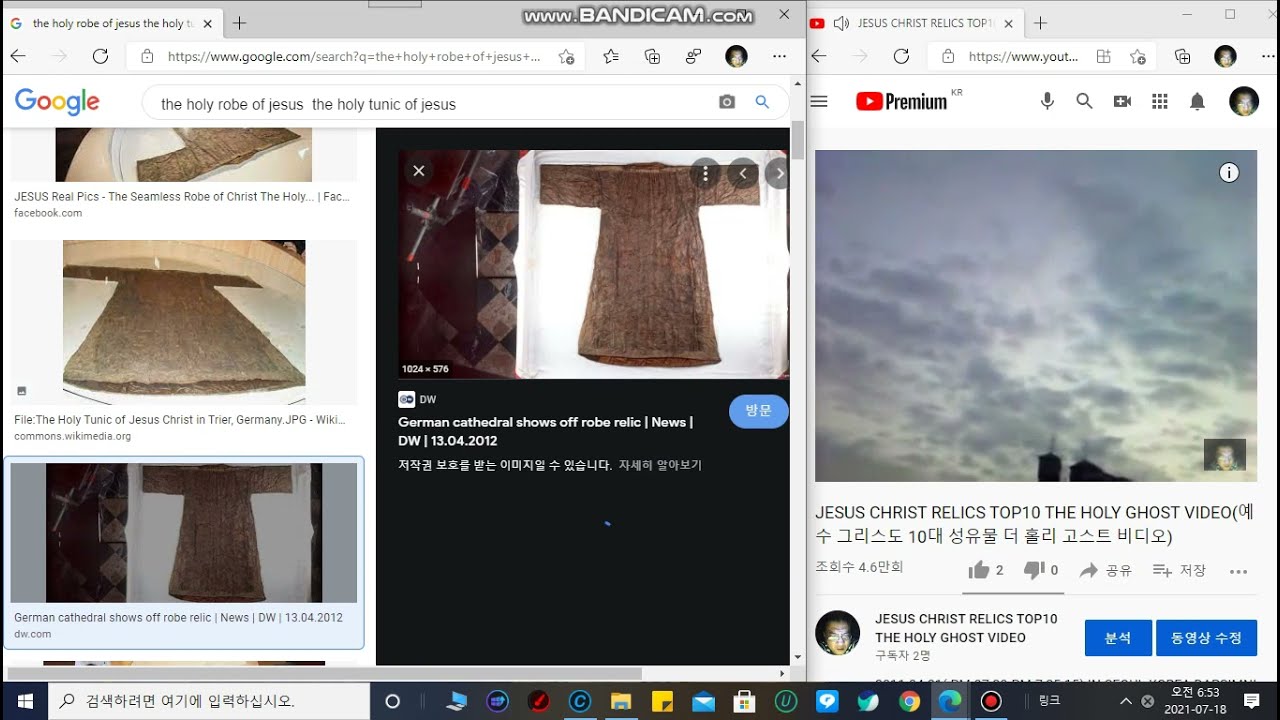Click the Windows taskbar search box

209,701
